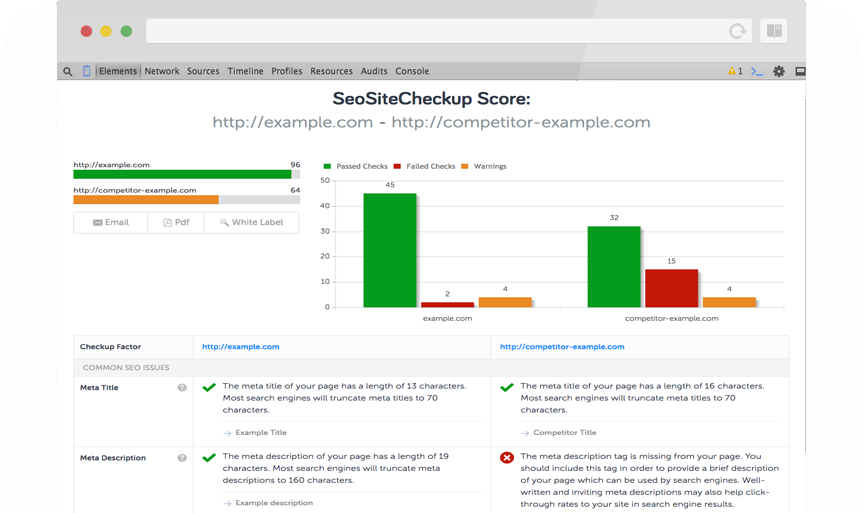
Task: Show the console drawer prompt icon
Action: click(757, 72)
